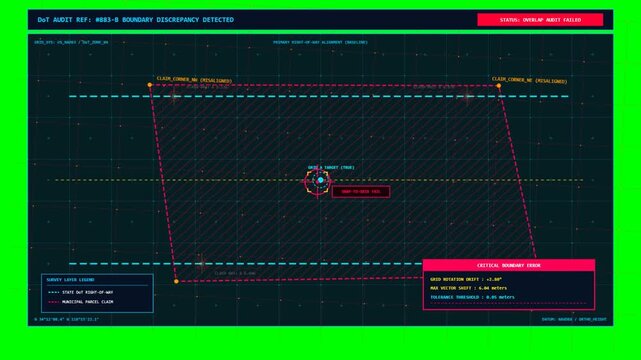Click the MAX VECTOR SHIFT value line
Screen dimensions: 641x360
(468, 288)
